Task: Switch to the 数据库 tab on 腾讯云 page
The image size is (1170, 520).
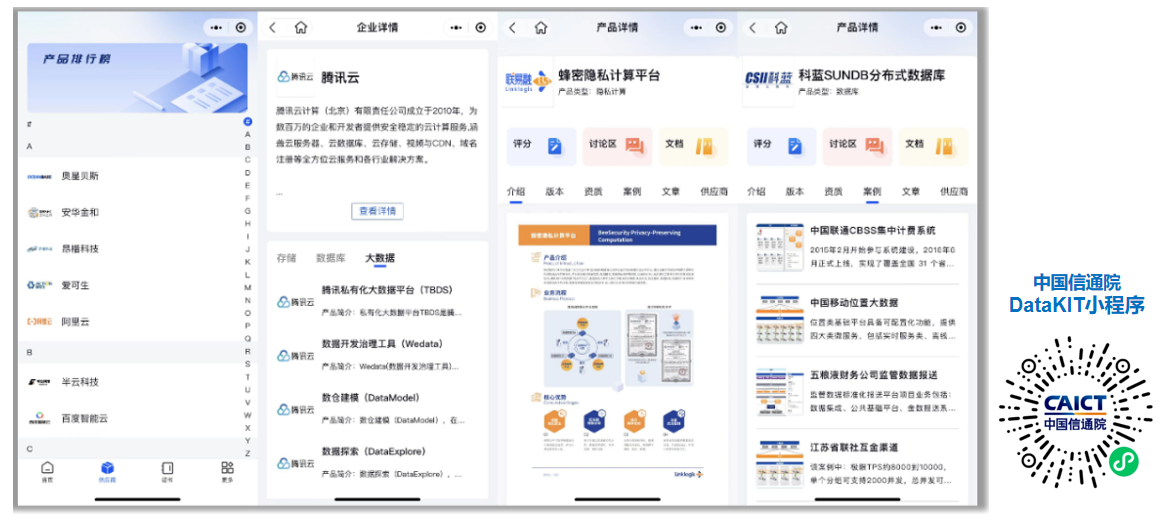Action: [331, 258]
